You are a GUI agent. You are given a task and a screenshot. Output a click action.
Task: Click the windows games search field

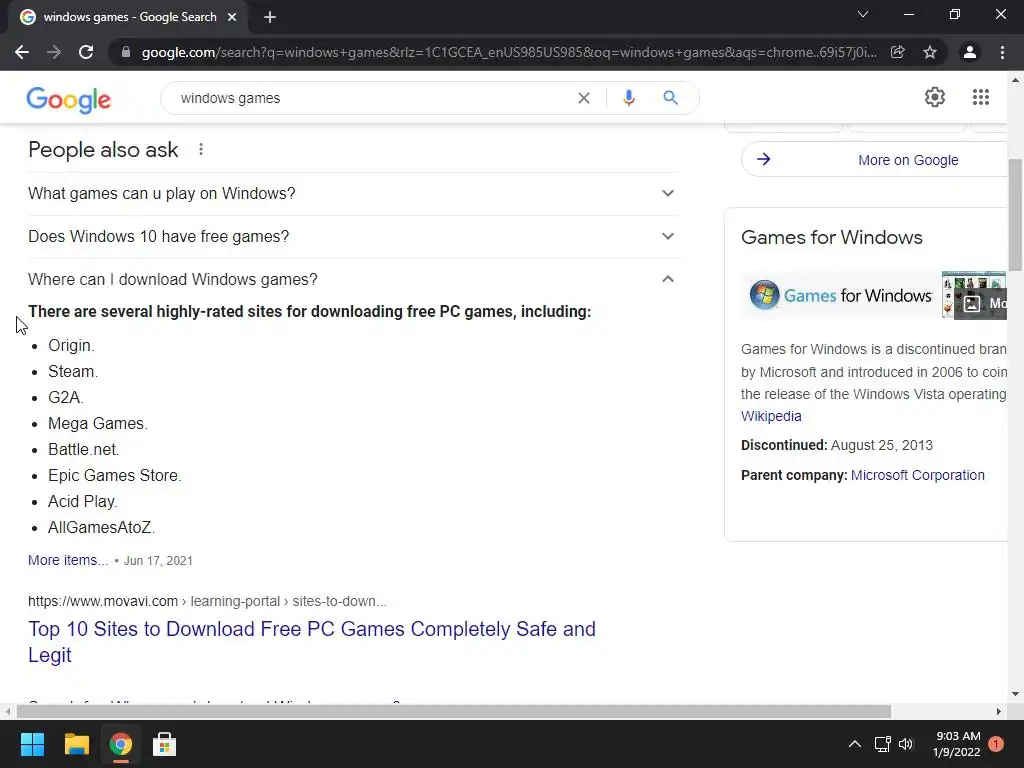point(372,98)
